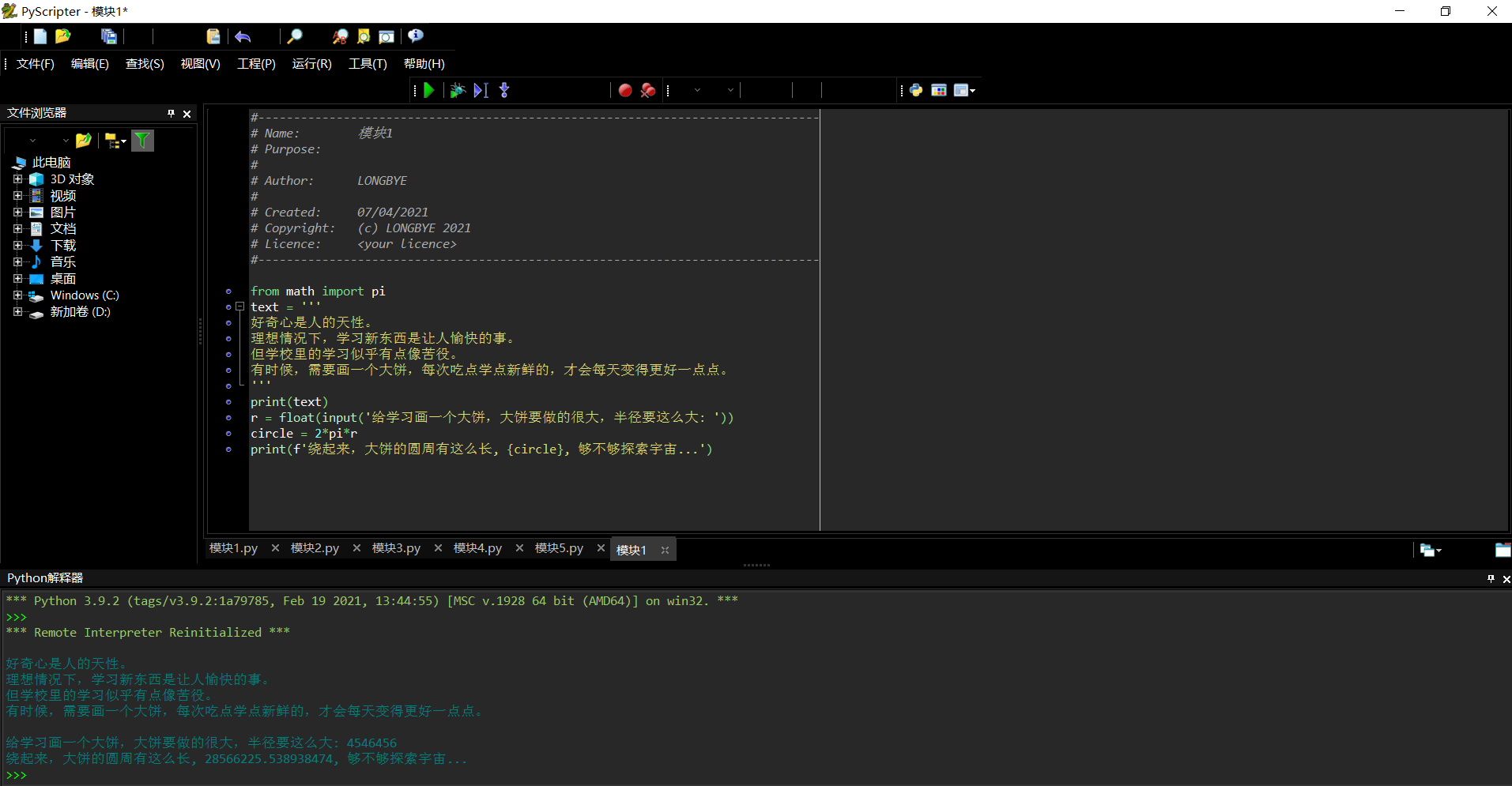Paste from clipboard toolbar icon
Viewport: 1512px width, 786px height.
tap(213, 36)
